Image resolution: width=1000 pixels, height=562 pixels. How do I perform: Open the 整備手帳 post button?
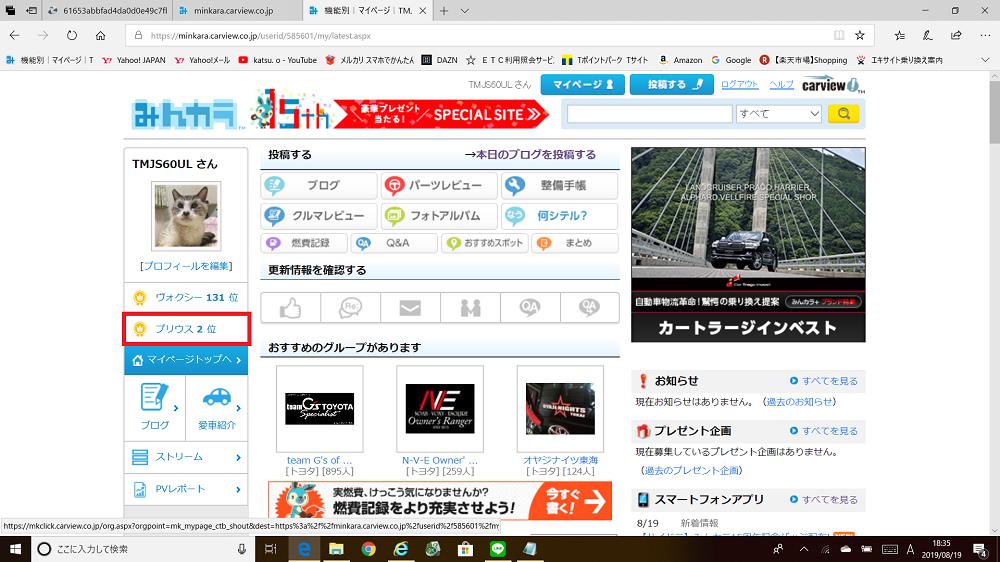559,186
